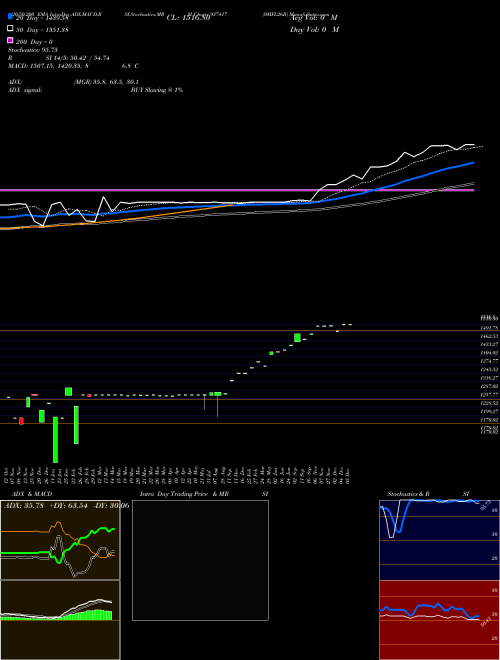Select the '200 Day - 0' legend text
500x660 pixels.
[x=35, y=42]
